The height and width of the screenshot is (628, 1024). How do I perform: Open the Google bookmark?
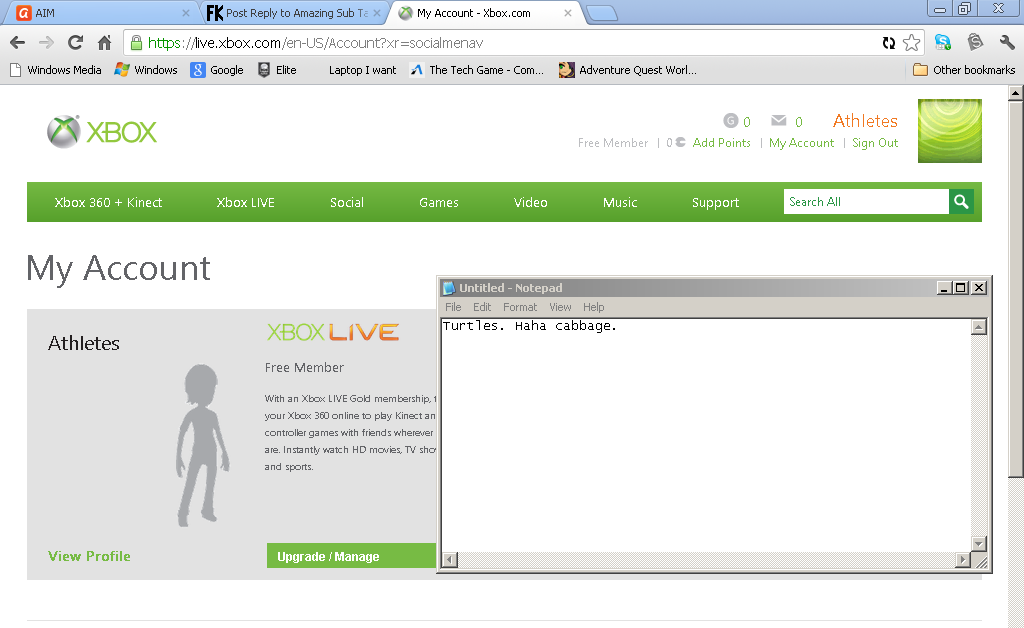coord(217,70)
